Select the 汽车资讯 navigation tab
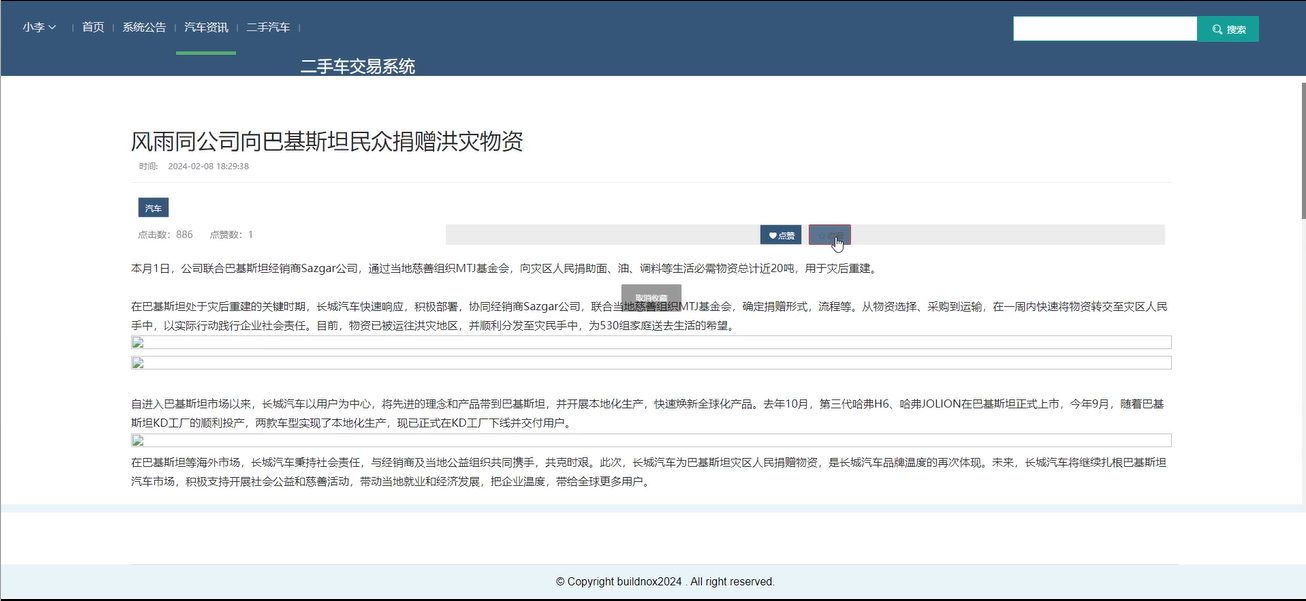Viewport: 1306px width, 601px height. 206,27
